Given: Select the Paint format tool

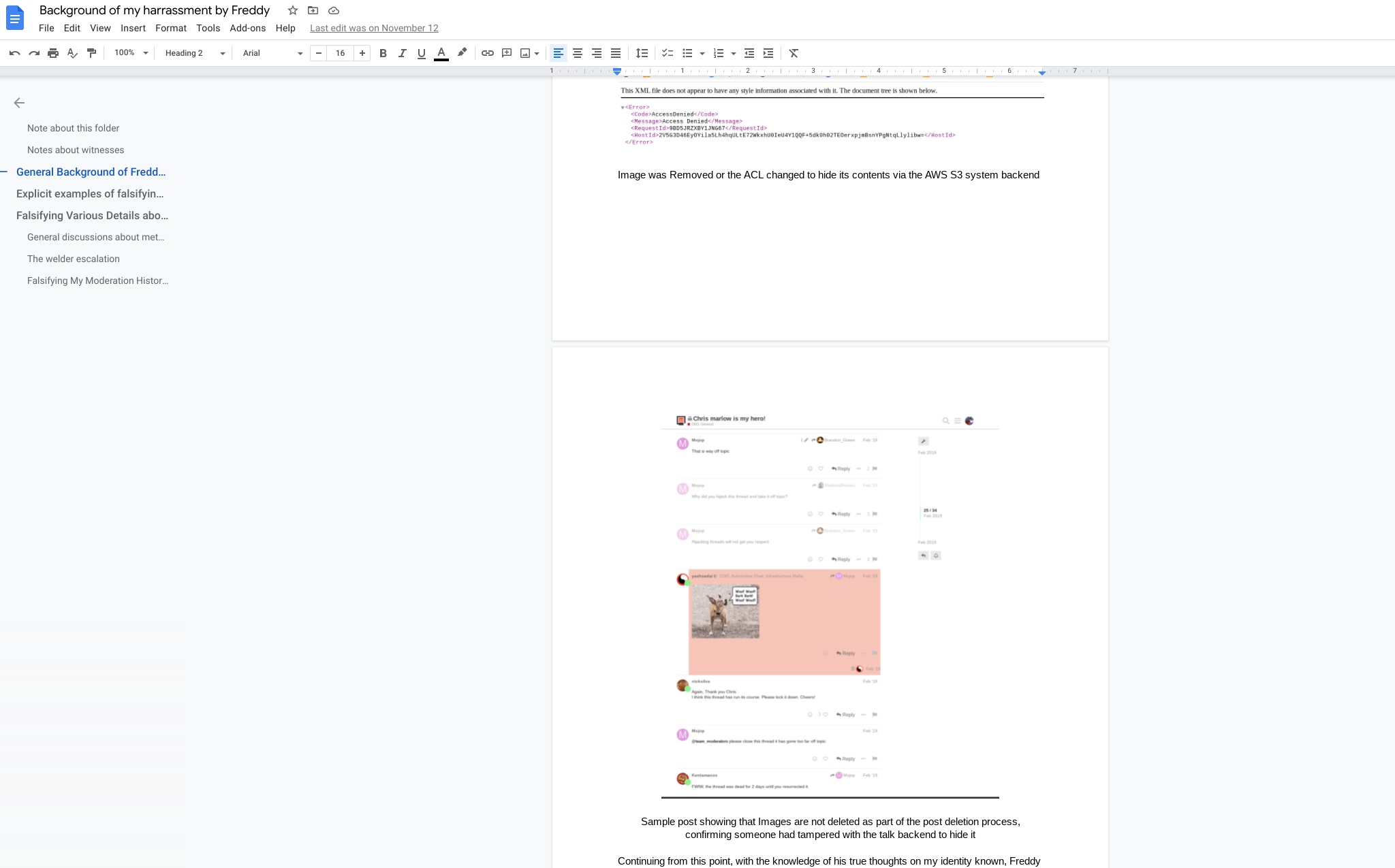Looking at the screenshot, I should (91, 53).
